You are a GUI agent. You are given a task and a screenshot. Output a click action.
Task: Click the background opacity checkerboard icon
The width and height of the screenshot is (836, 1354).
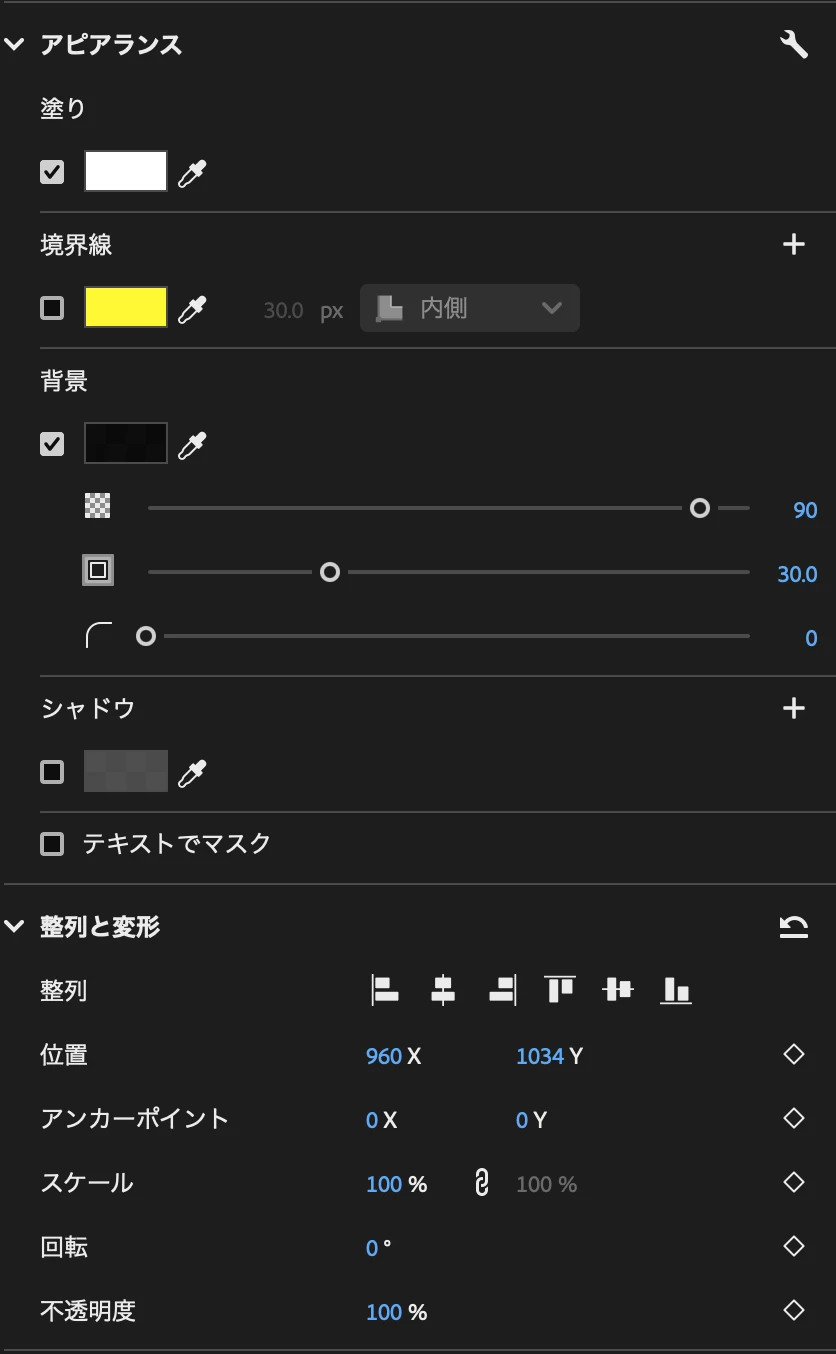coord(97,506)
